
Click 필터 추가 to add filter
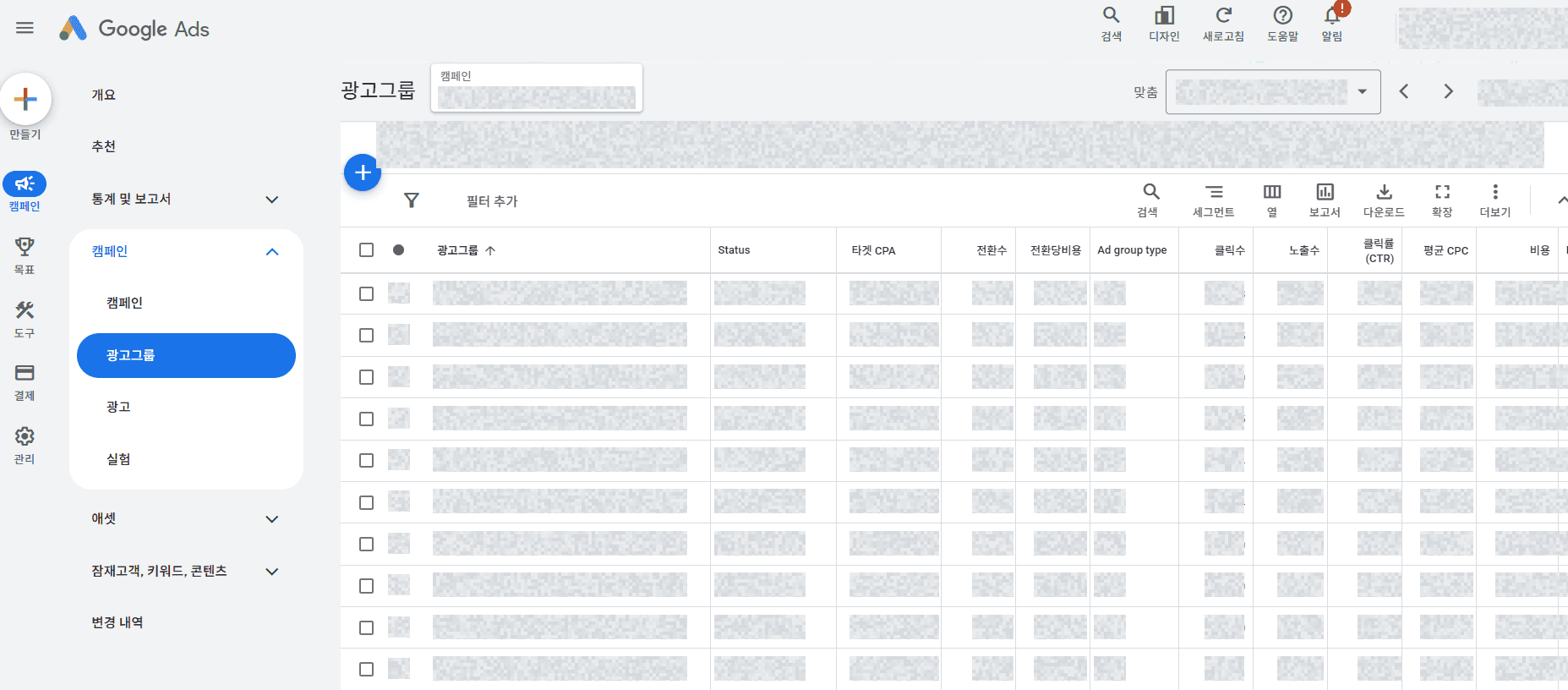tap(492, 201)
